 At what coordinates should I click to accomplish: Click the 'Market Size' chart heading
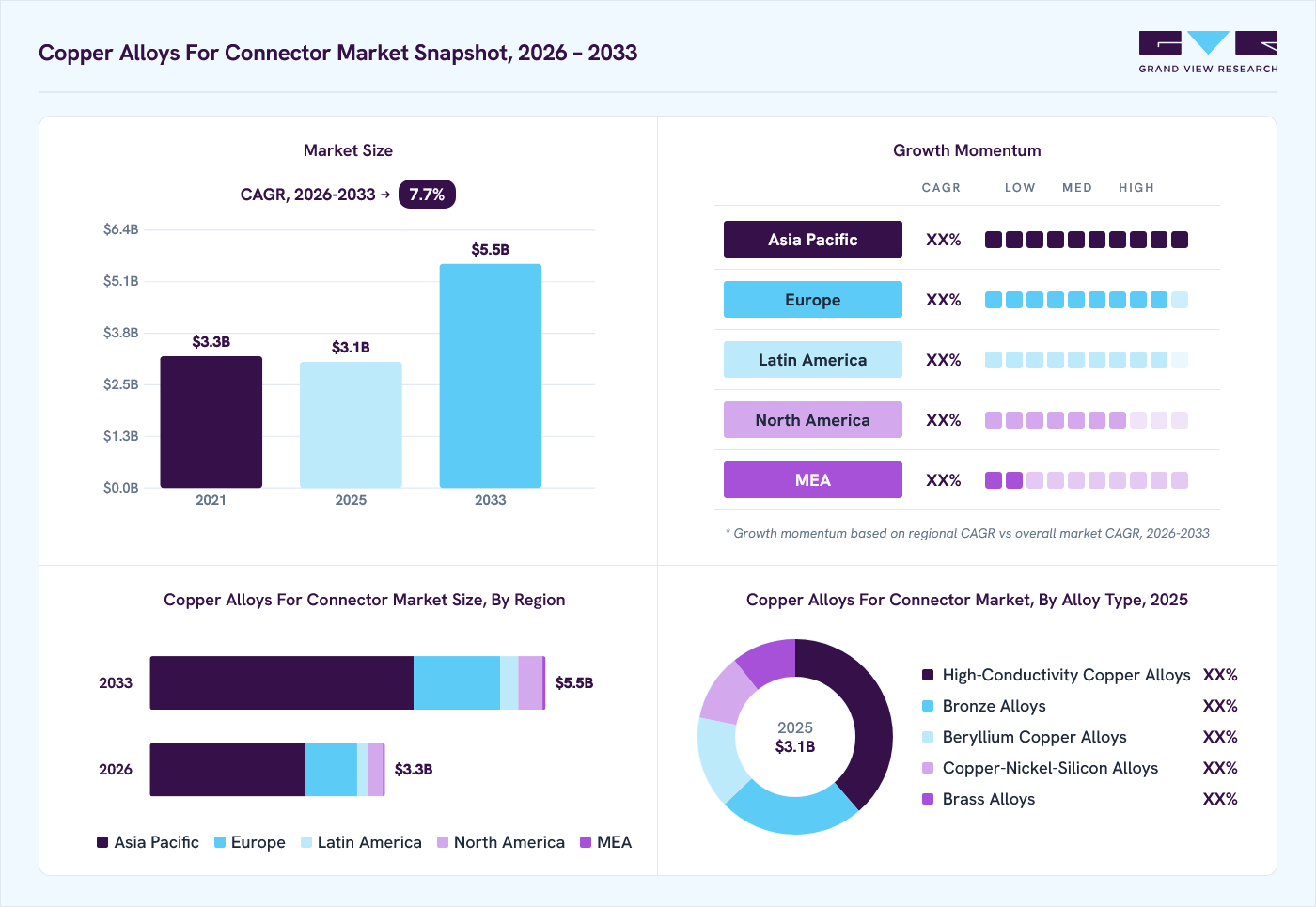348,150
